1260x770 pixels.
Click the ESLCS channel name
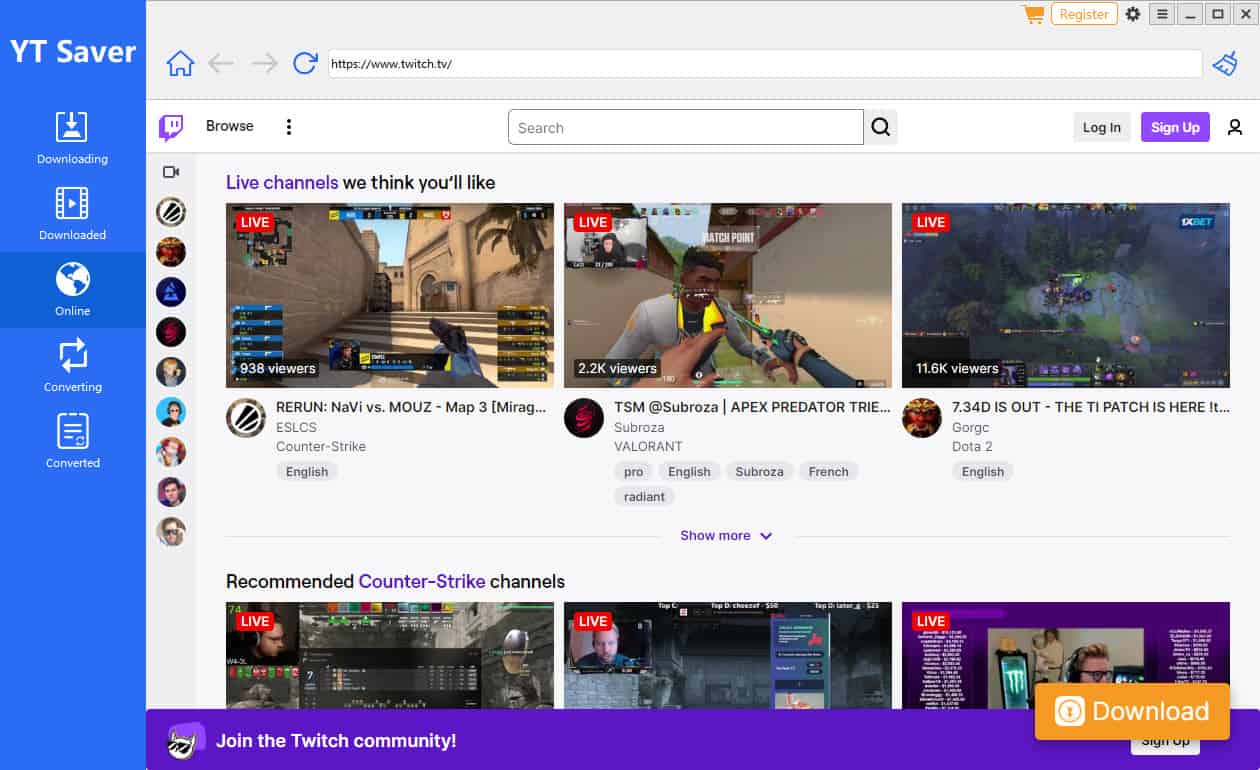[x=296, y=427]
